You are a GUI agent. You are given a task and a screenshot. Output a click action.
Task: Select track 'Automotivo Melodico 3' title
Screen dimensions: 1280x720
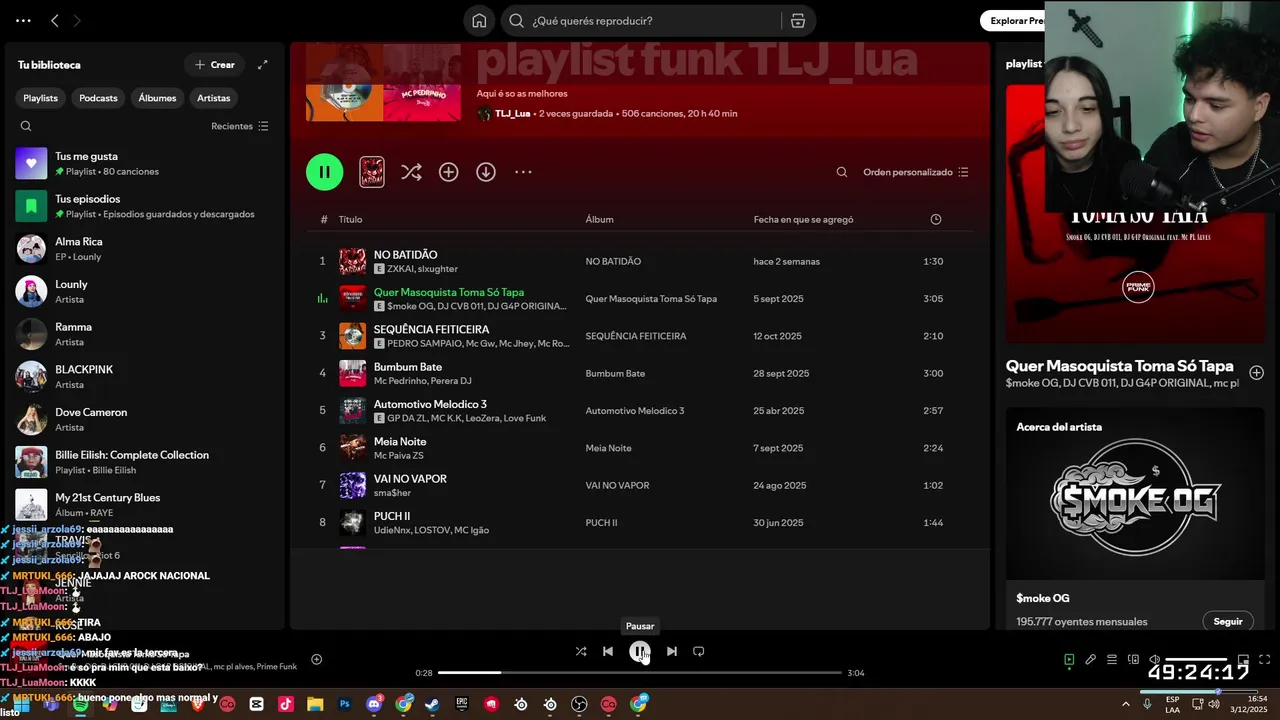[430, 404]
